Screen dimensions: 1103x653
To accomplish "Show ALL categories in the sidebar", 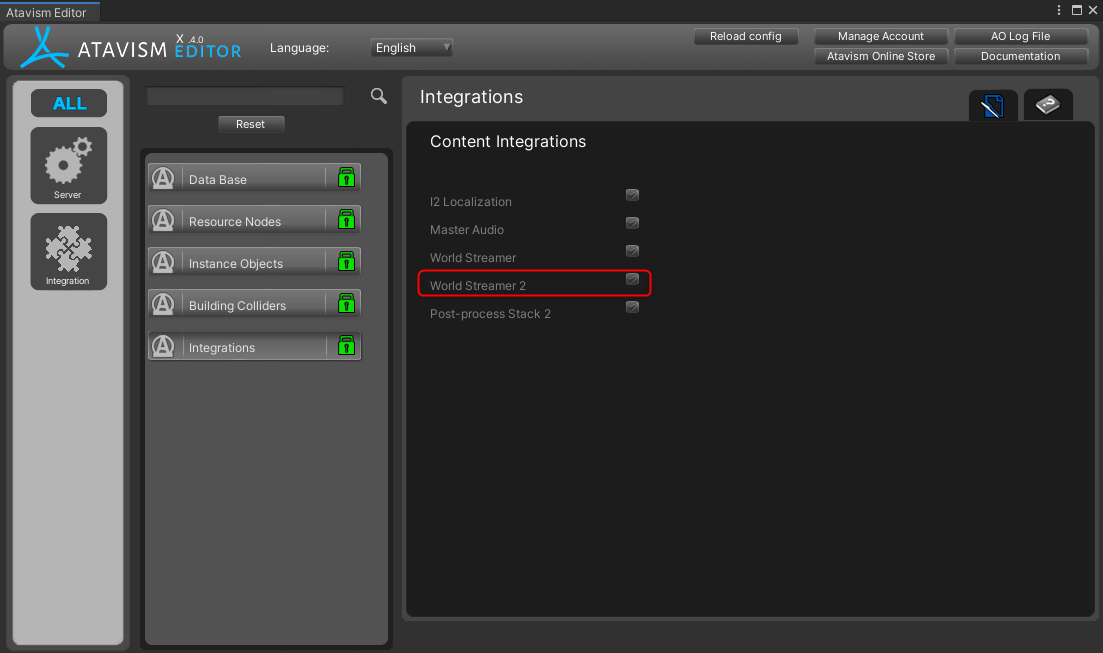I will point(69,103).
